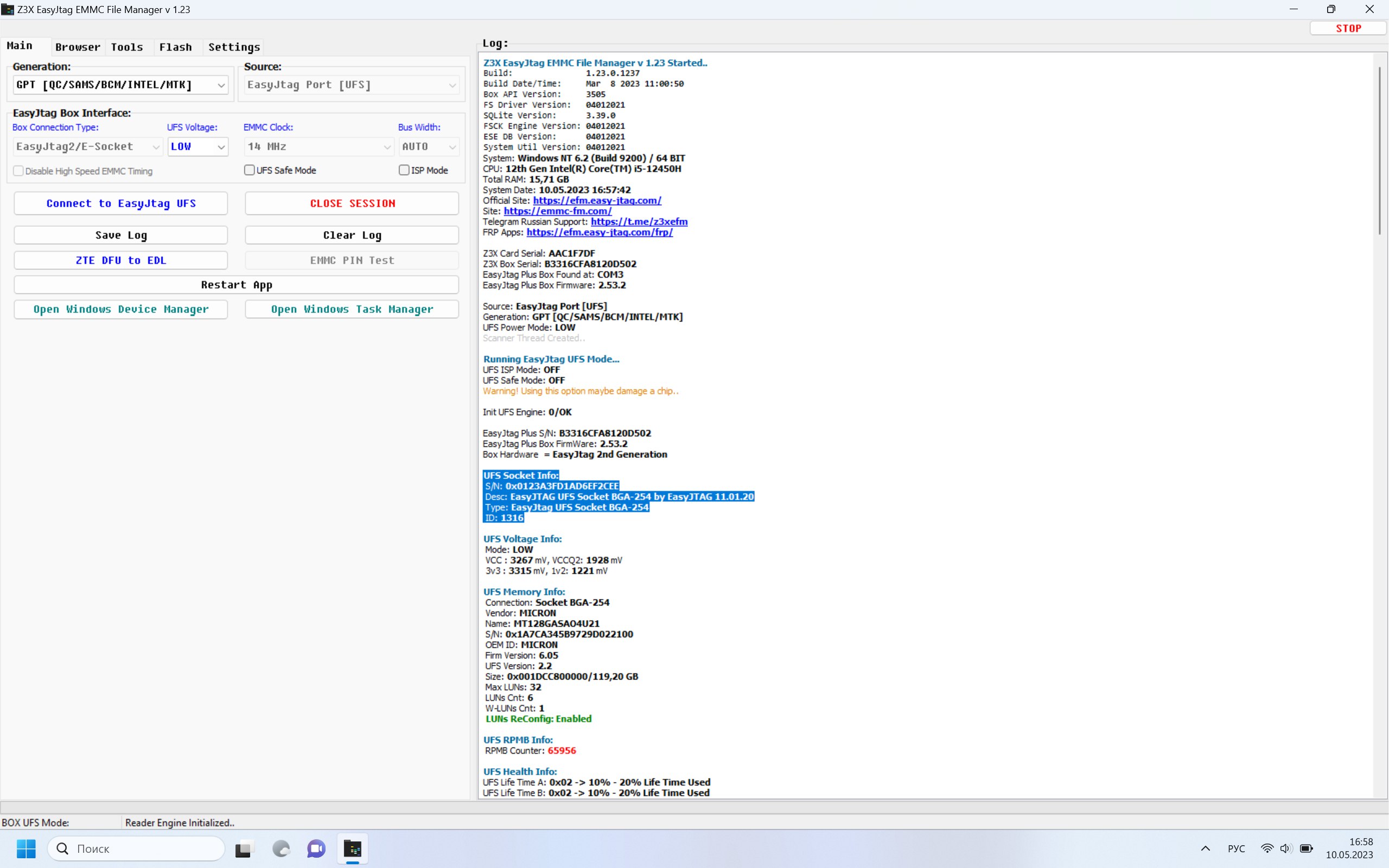Select the EasyJtag app taskbar icon
Screen dimensions: 1389x868
[353, 848]
